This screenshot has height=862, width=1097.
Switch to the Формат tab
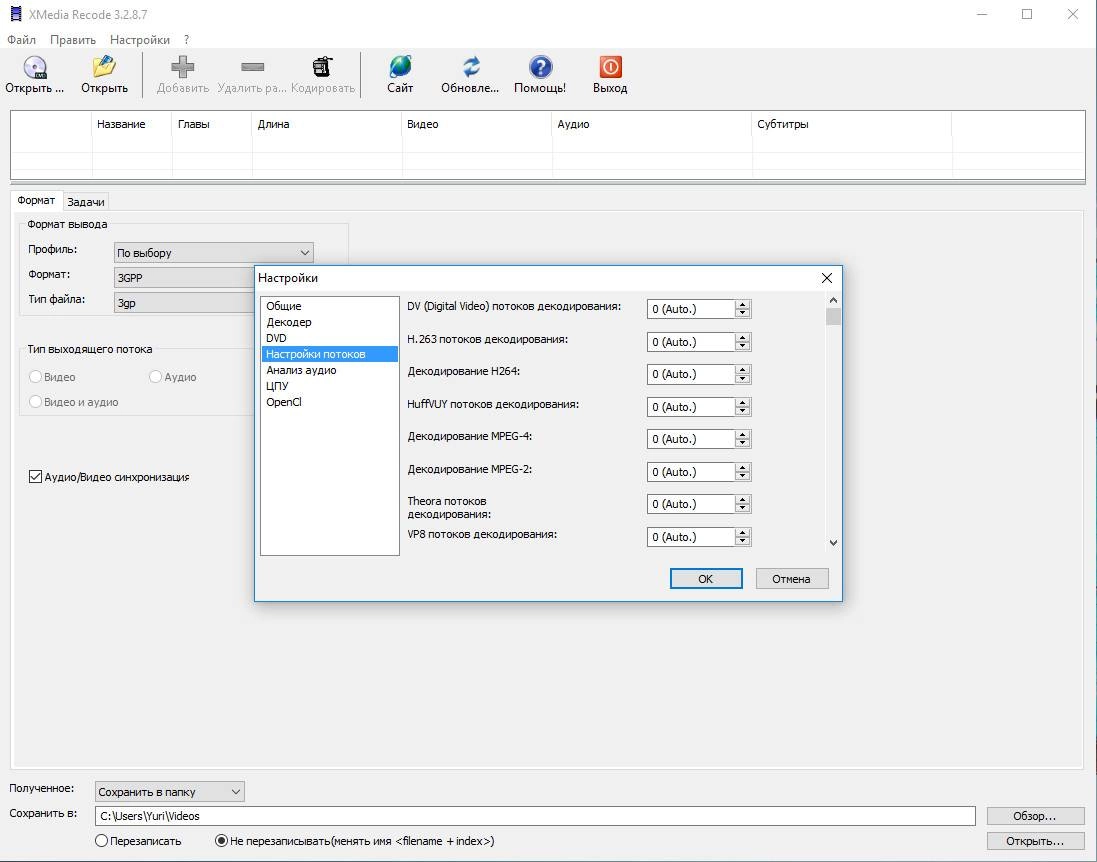pos(36,200)
